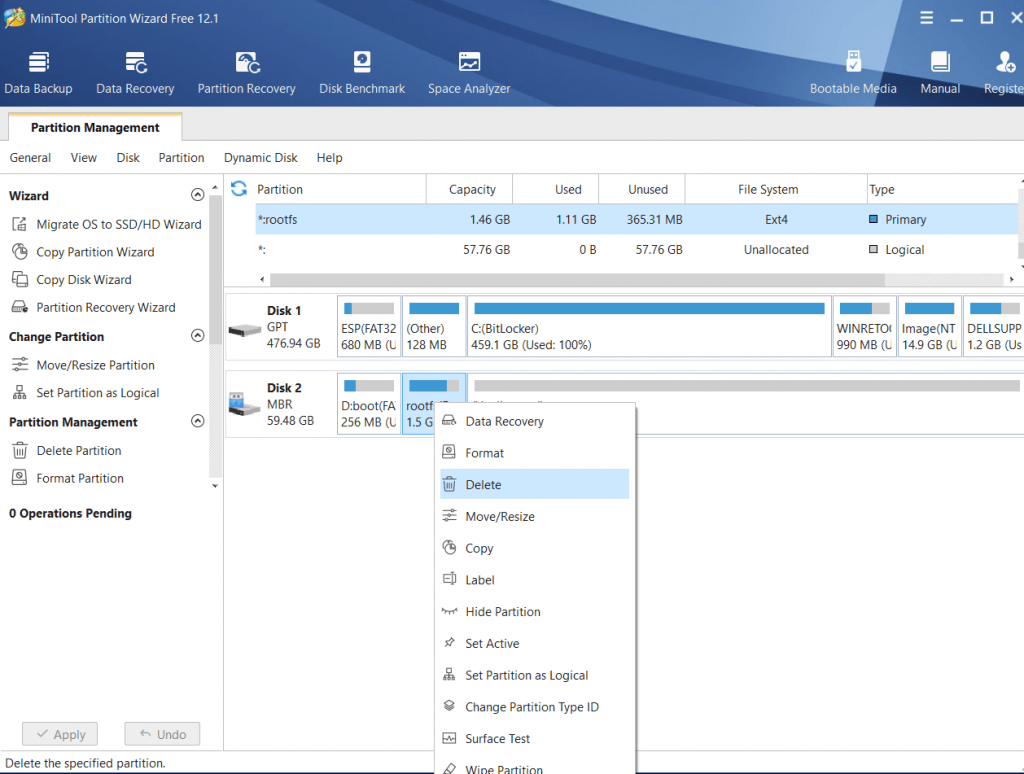Choose Move/Resize from the context menu

[534, 516]
